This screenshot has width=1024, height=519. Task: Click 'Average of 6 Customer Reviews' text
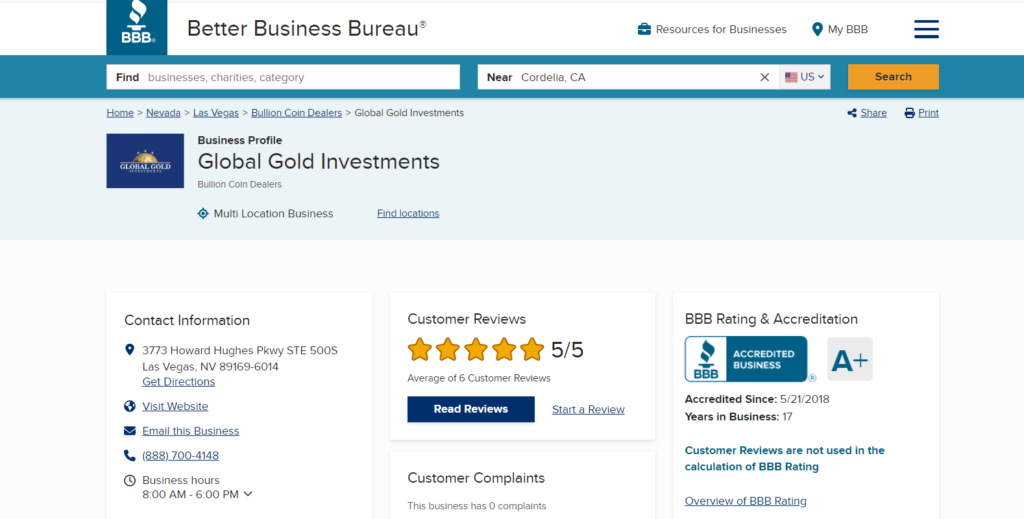(479, 378)
